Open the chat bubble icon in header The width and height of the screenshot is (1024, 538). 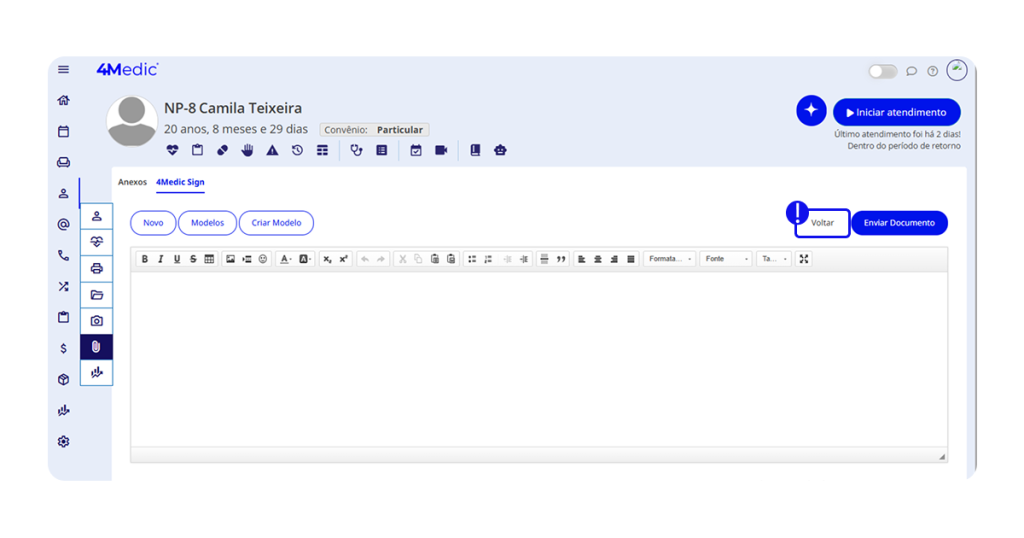(x=912, y=71)
